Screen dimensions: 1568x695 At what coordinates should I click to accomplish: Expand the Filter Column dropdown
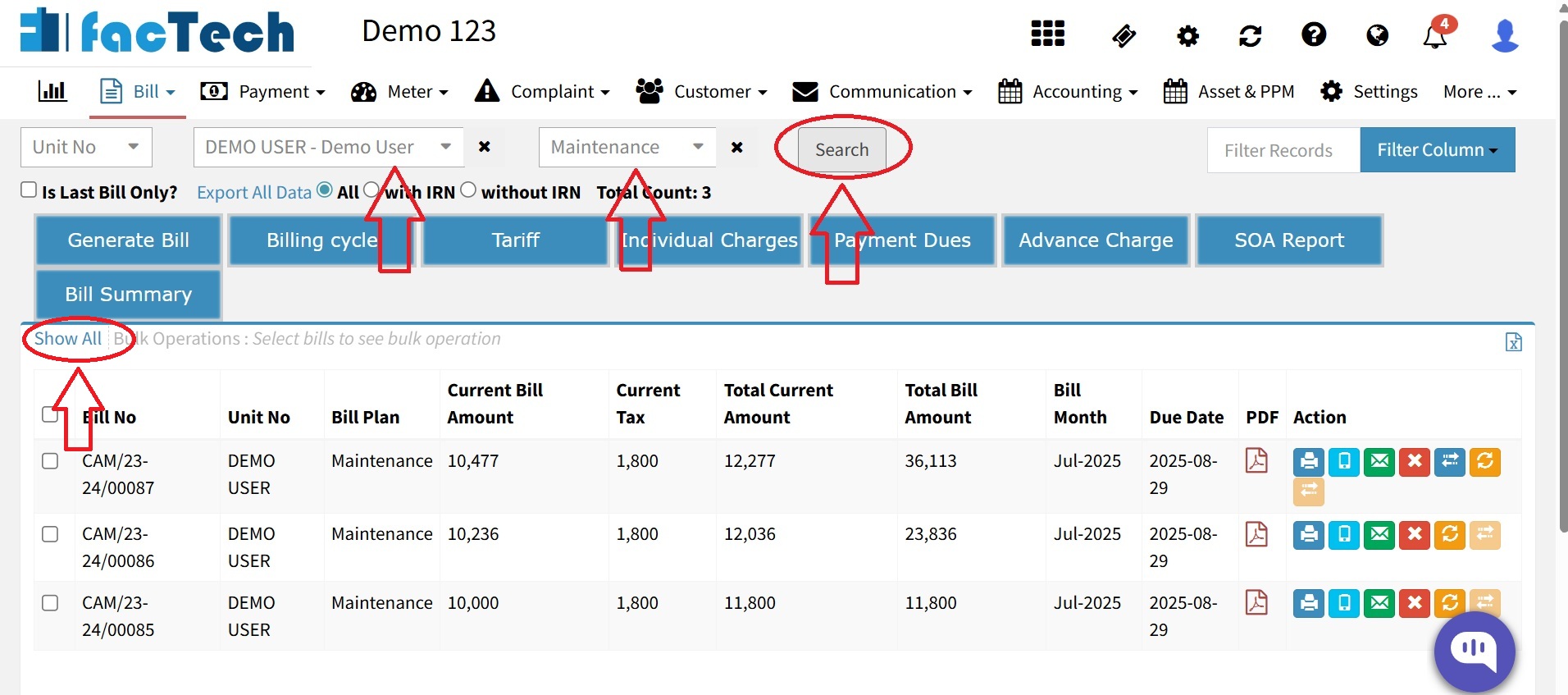pyautogui.click(x=1437, y=149)
